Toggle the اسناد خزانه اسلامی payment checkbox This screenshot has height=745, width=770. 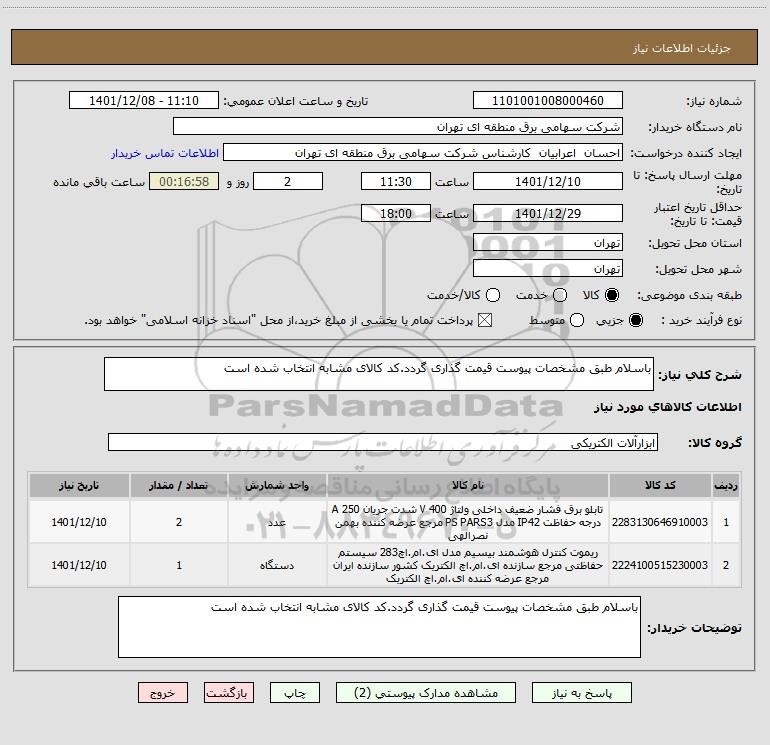485,321
